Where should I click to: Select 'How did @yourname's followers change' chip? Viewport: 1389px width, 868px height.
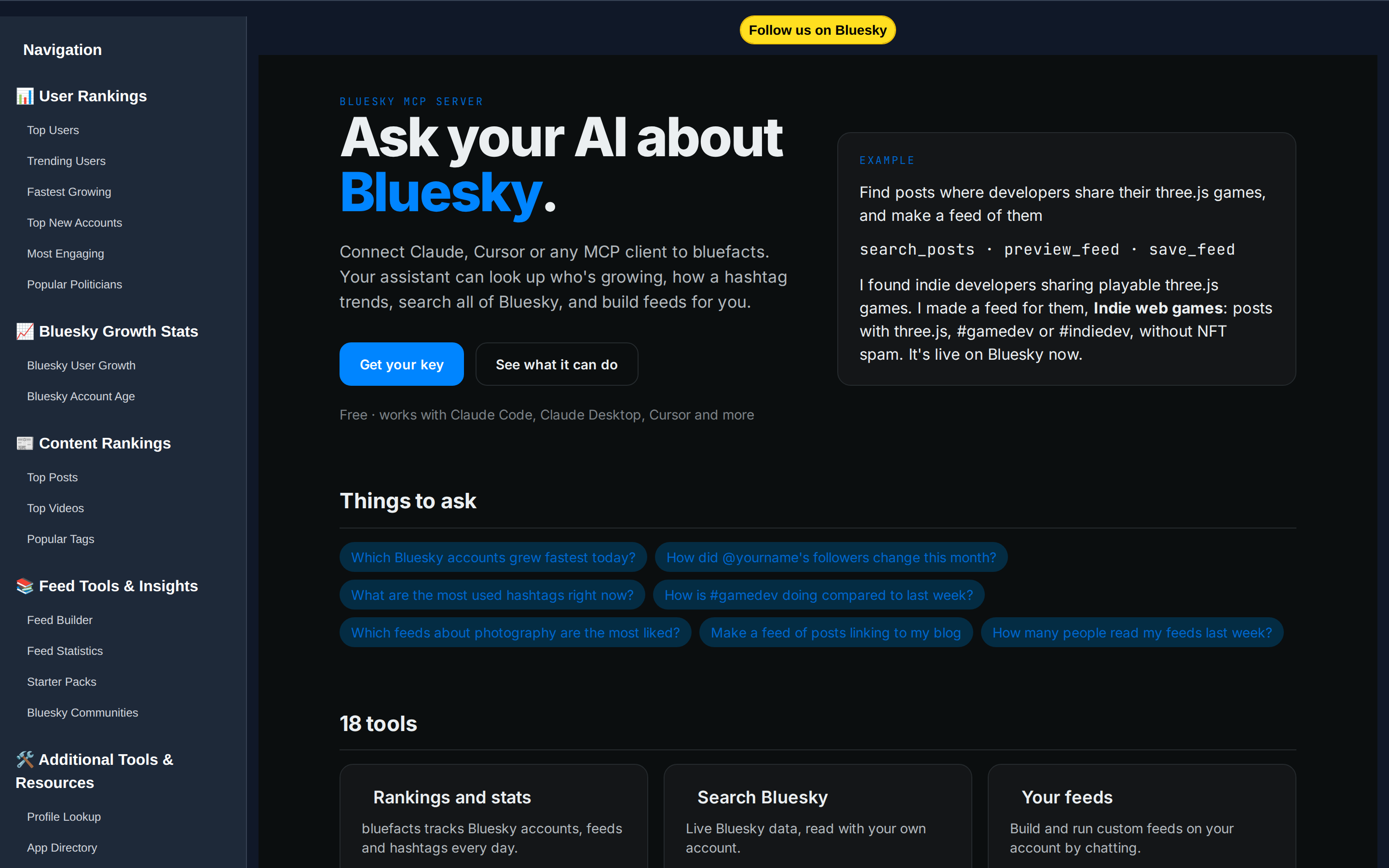click(x=831, y=557)
